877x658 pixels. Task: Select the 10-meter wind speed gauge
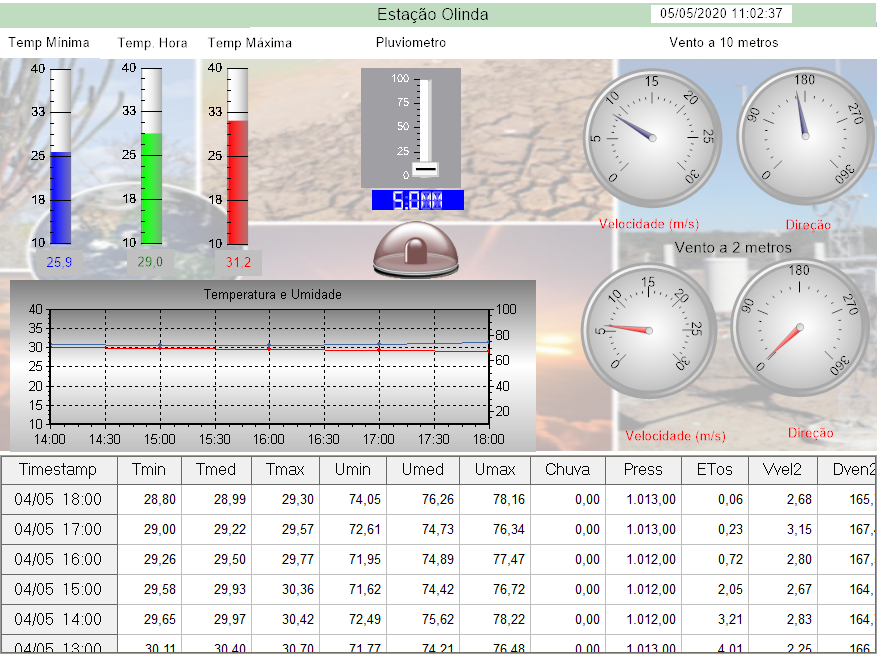point(652,137)
